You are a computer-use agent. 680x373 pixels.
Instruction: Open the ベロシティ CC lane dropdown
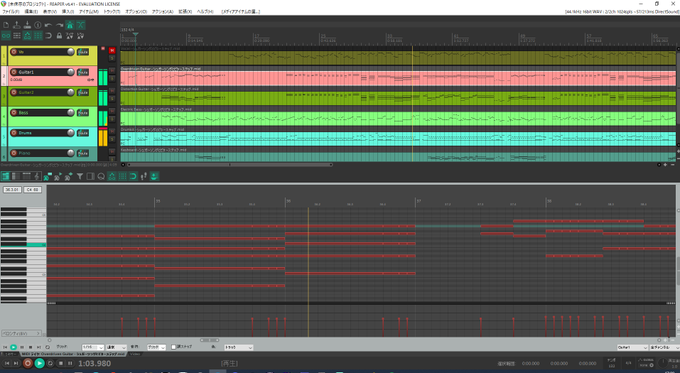(x=22, y=334)
